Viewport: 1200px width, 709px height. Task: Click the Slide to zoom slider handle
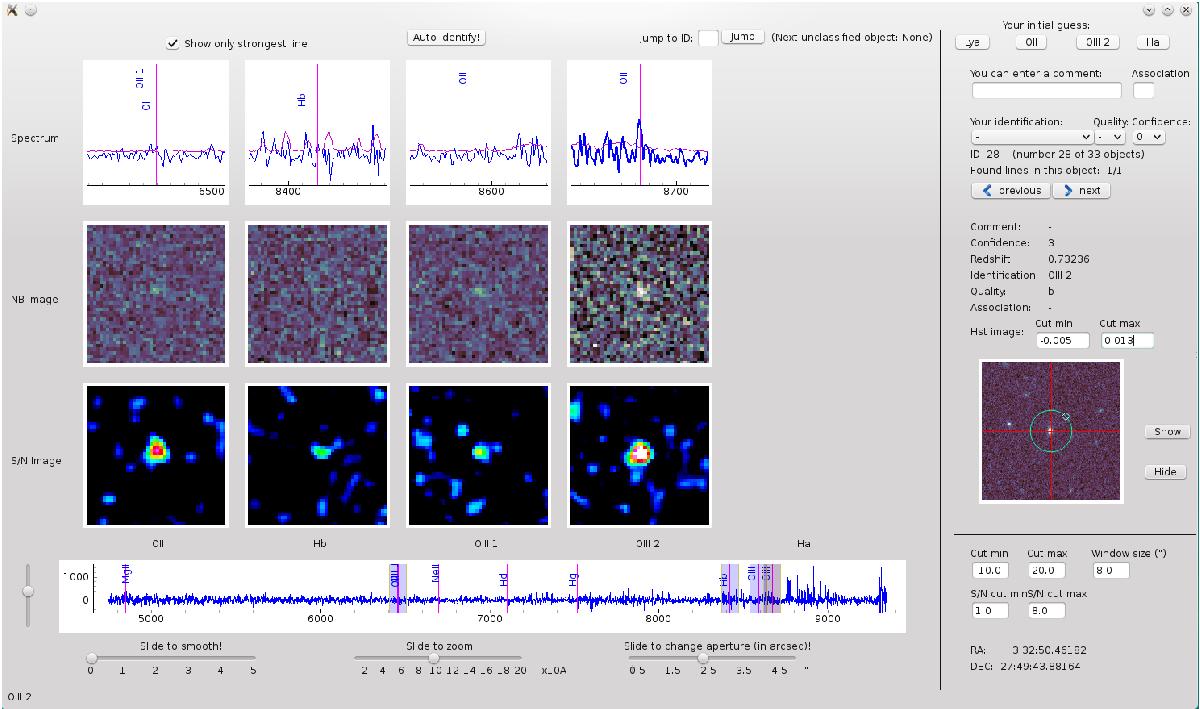click(x=434, y=658)
